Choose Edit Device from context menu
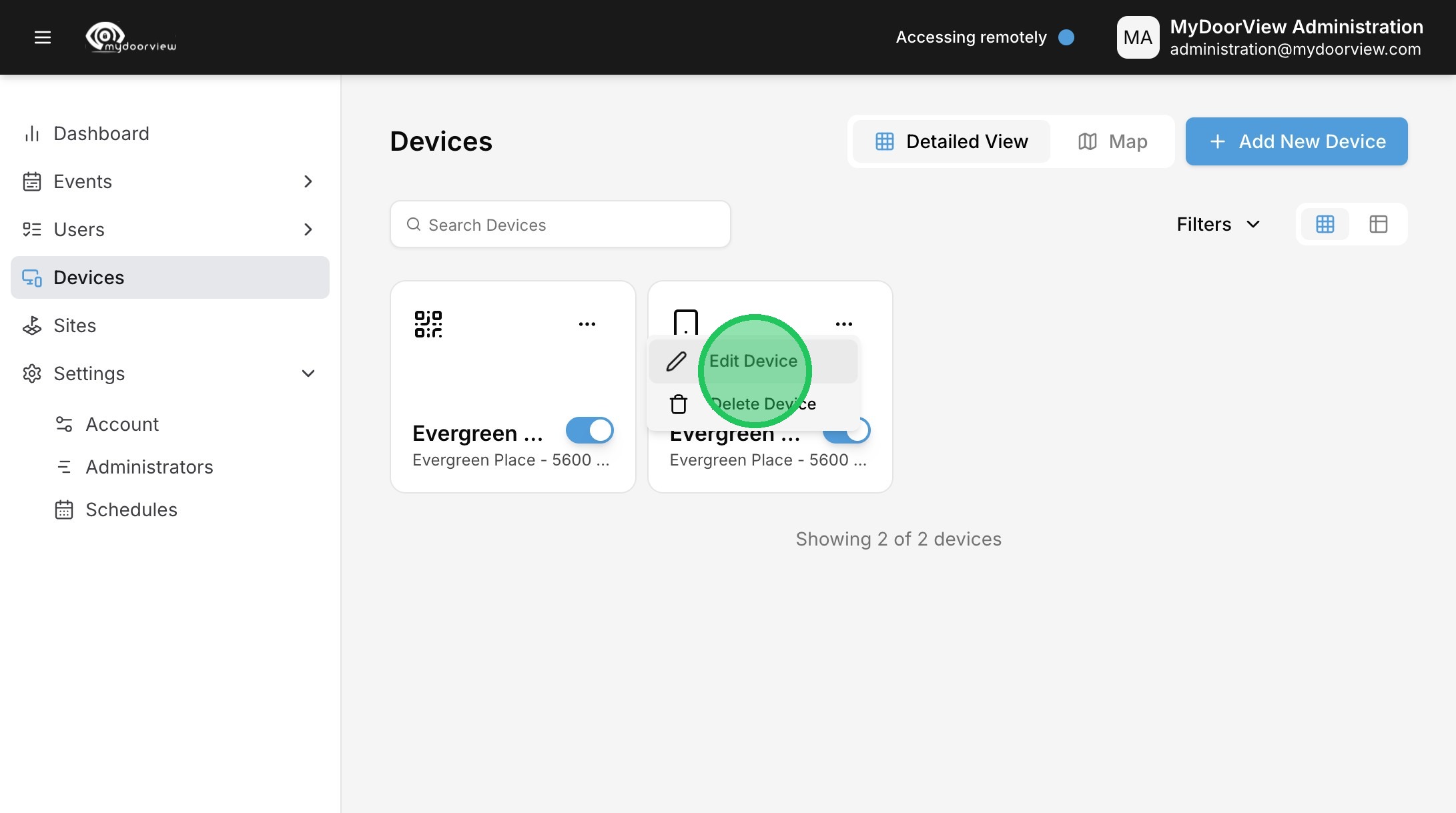Screen dimensions: 1456x813 753,361
